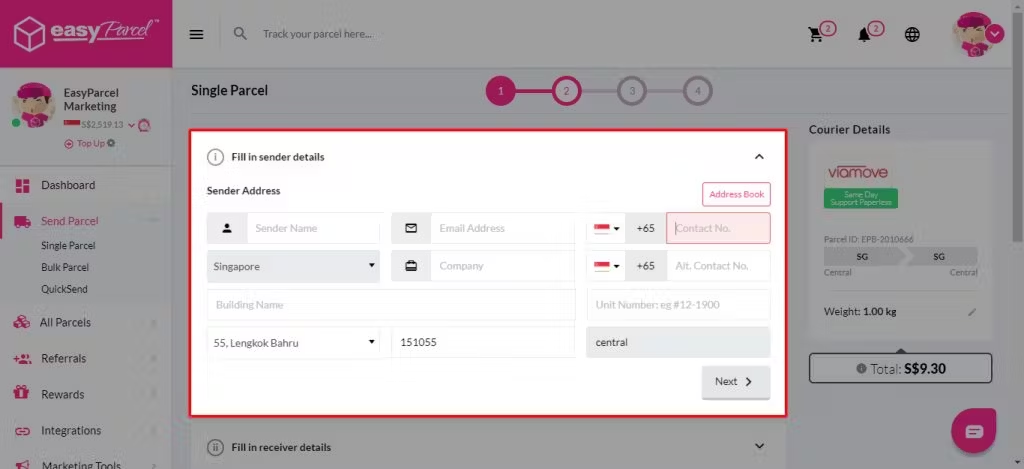Open the Singapore country dropdown
Viewport: 1024px width, 469px height.
pos(293,266)
